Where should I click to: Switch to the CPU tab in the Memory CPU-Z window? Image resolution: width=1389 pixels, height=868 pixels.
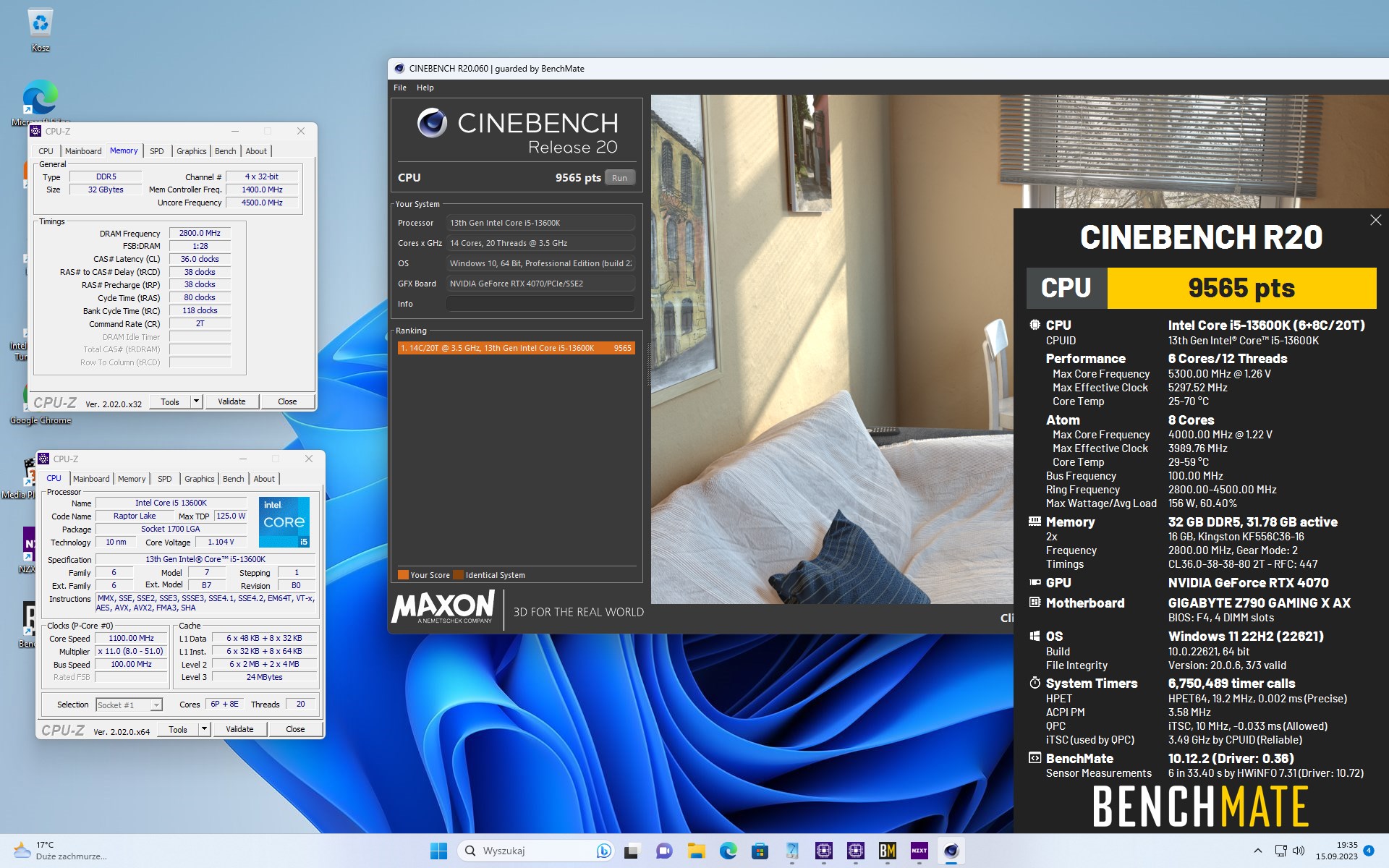click(x=46, y=151)
